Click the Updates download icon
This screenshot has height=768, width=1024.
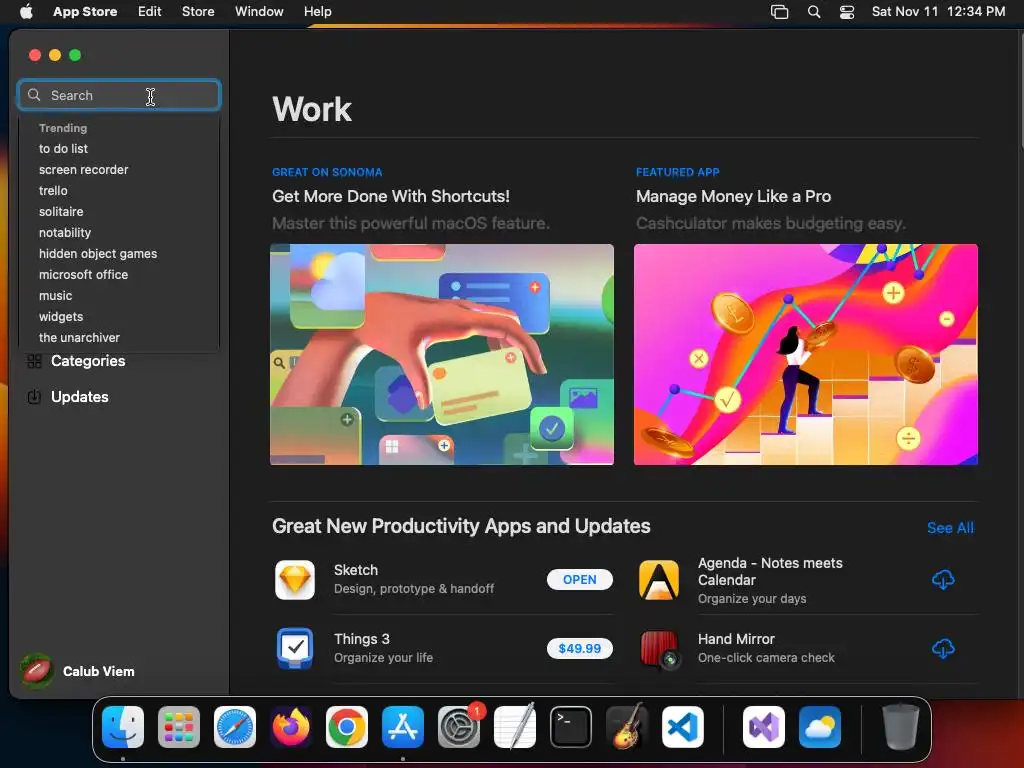tap(34, 397)
